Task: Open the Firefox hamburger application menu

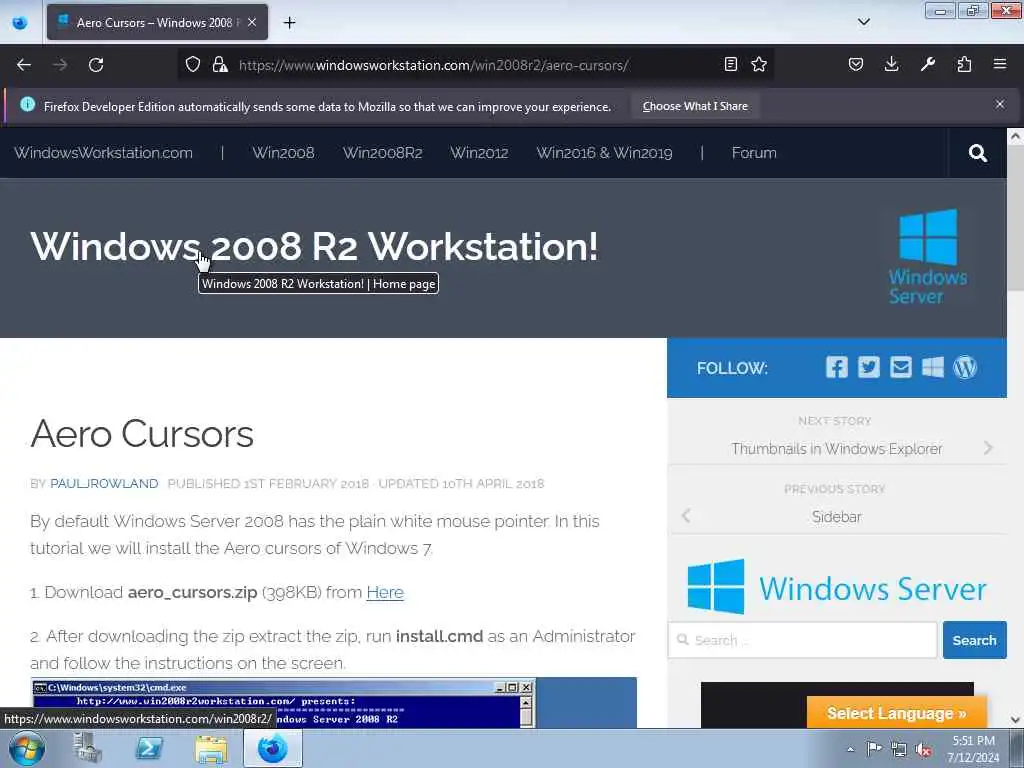Action: click(1000, 64)
